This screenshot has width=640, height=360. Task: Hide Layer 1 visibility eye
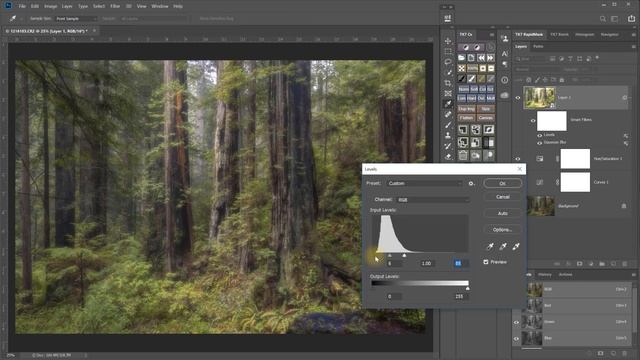518,98
